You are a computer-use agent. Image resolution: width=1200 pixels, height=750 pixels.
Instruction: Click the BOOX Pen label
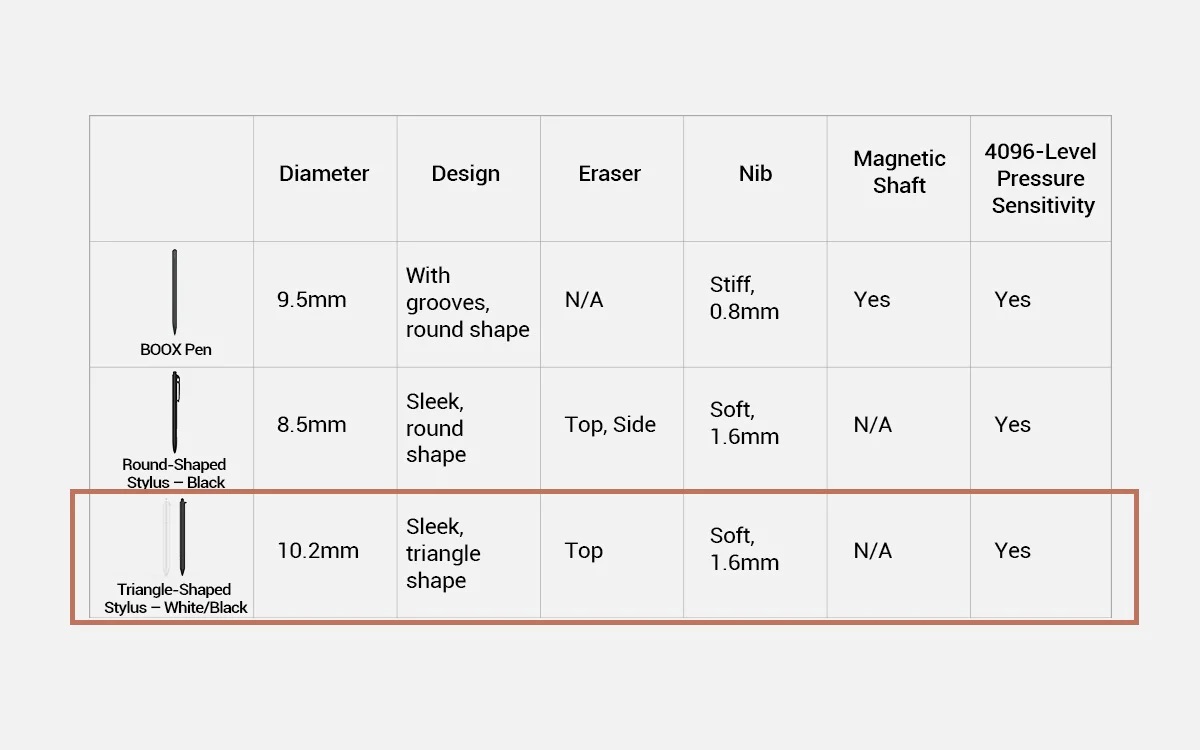click(x=176, y=350)
